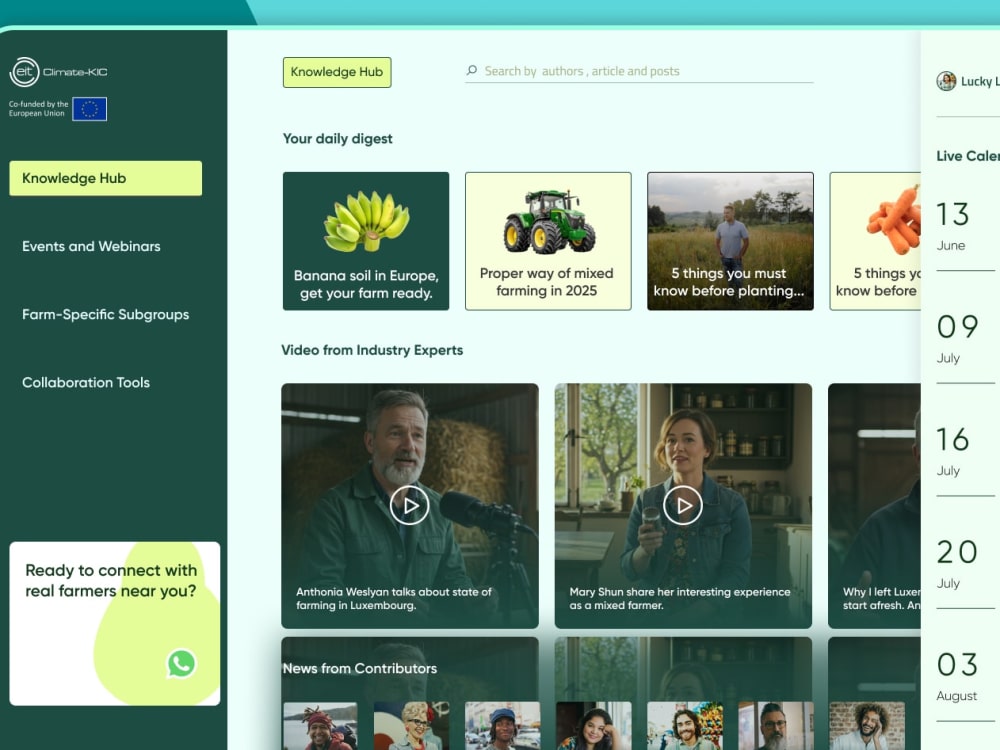Select Knowledge Hub in the sidebar
Screen dimensions: 1000x750
106,178
